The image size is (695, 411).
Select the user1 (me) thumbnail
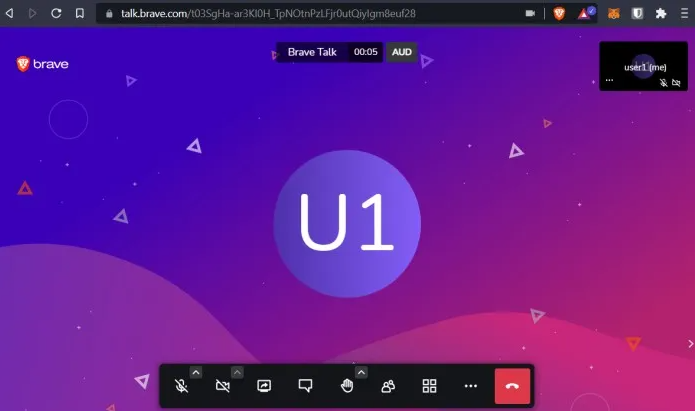(644, 66)
